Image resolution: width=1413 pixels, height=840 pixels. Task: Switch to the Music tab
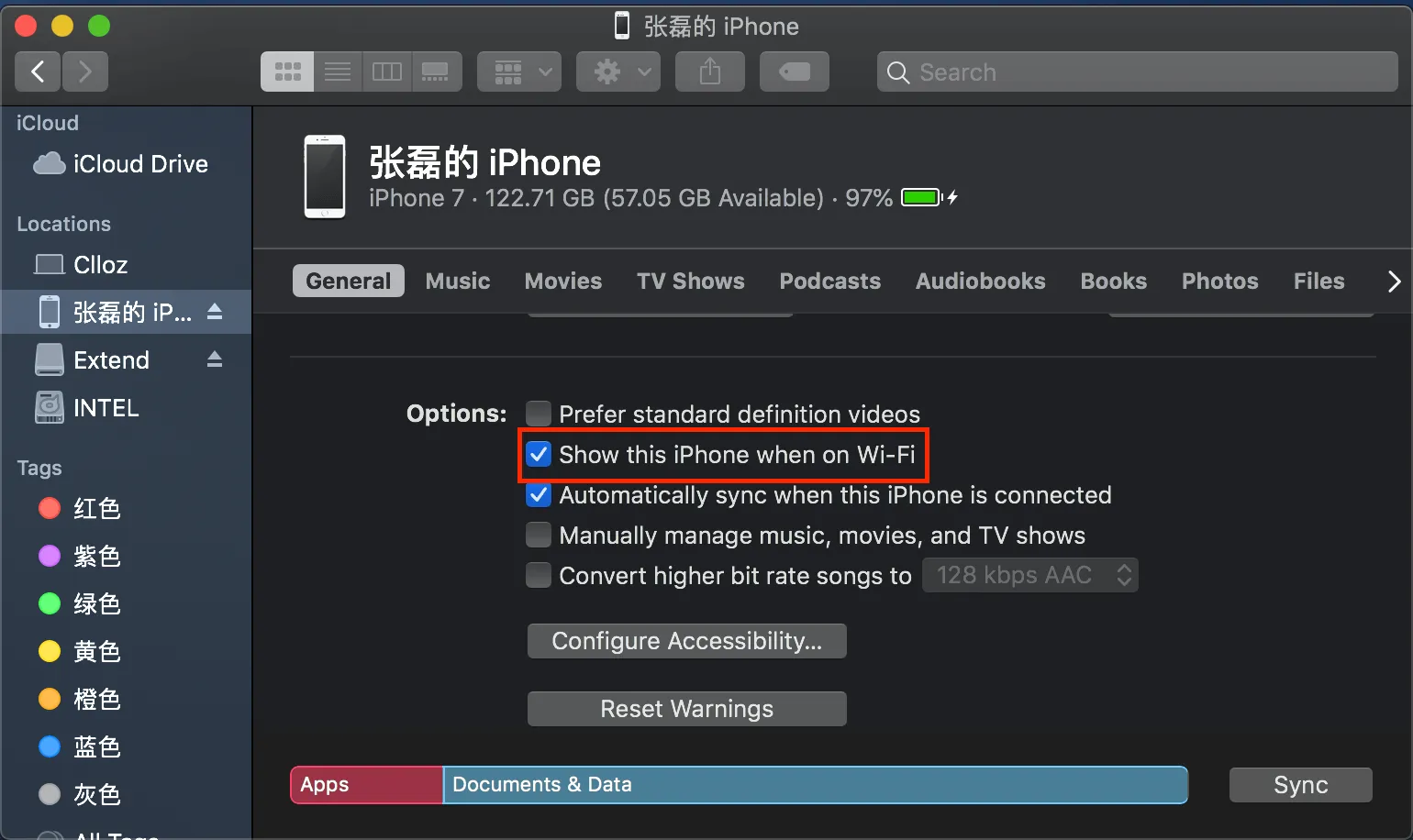click(458, 282)
